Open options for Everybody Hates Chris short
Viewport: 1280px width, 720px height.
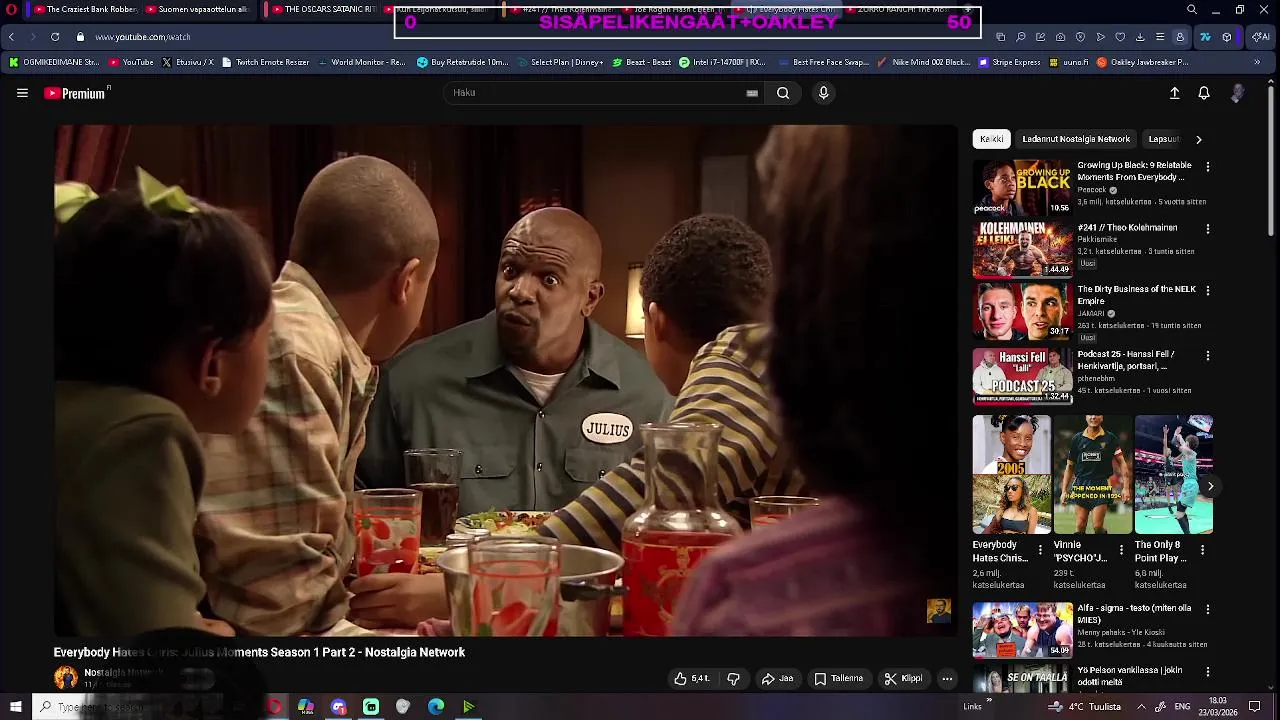(x=1040, y=550)
